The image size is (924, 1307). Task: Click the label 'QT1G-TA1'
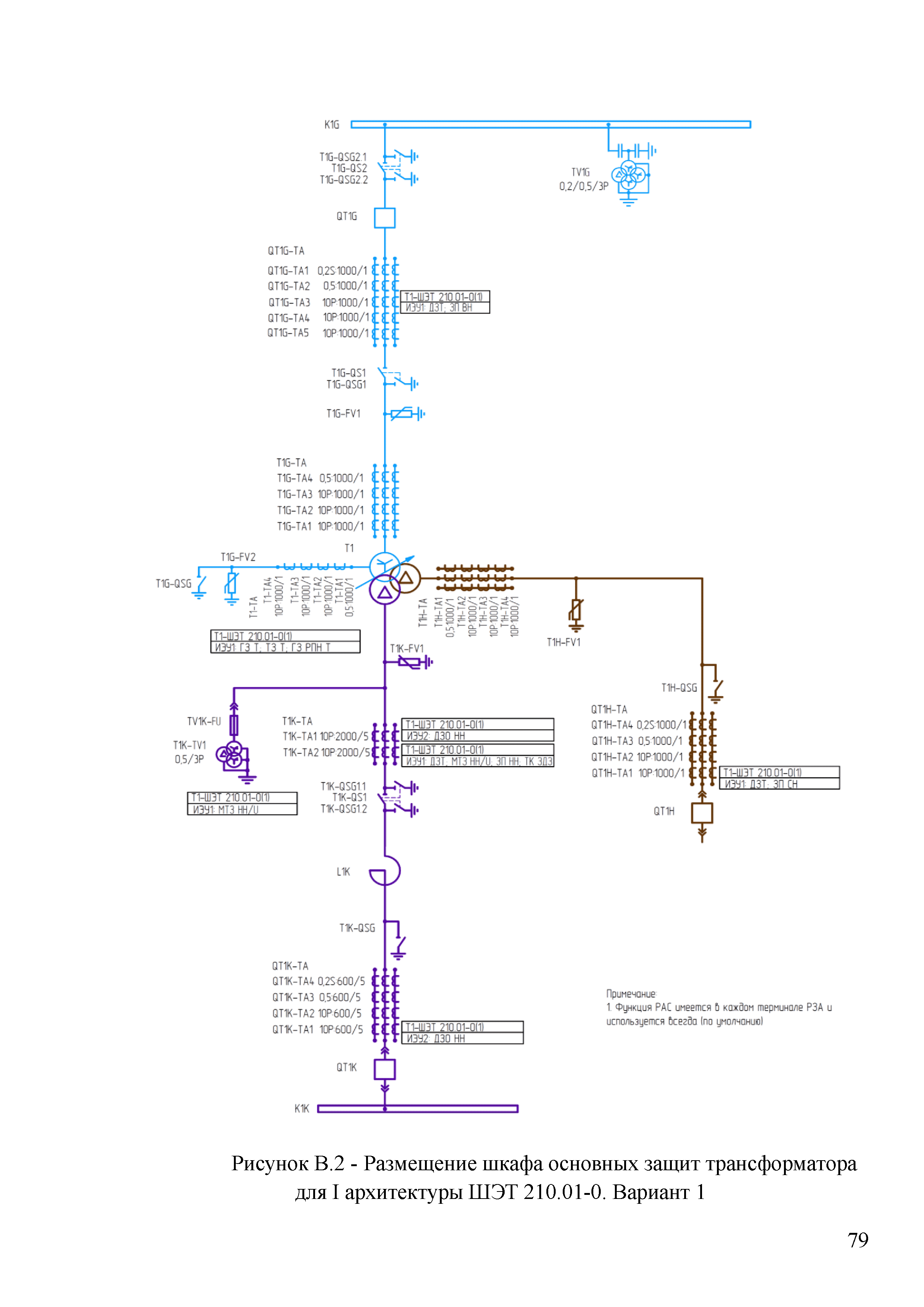tap(289, 270)
